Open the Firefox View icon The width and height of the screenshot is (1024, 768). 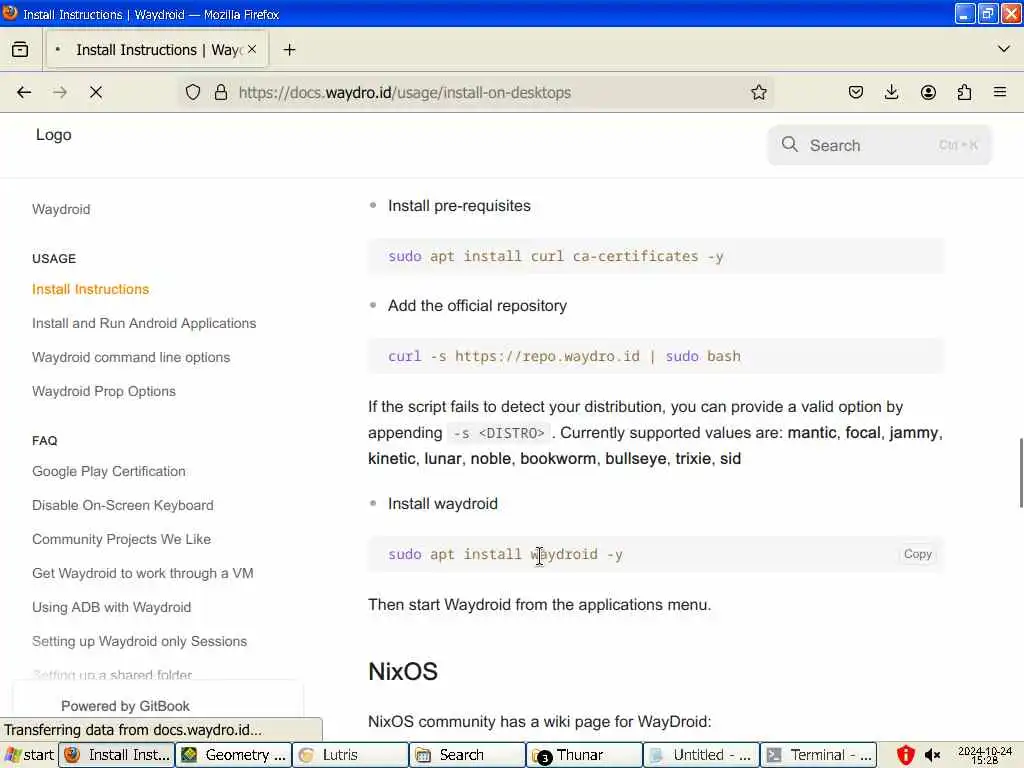tap(20, 50)
